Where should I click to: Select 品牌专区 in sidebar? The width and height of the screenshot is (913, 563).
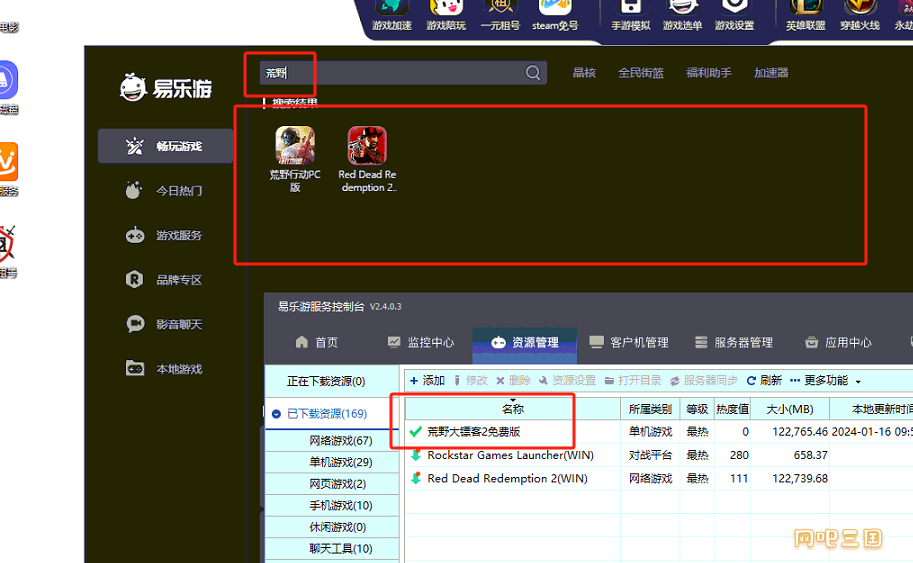(165, 280)
